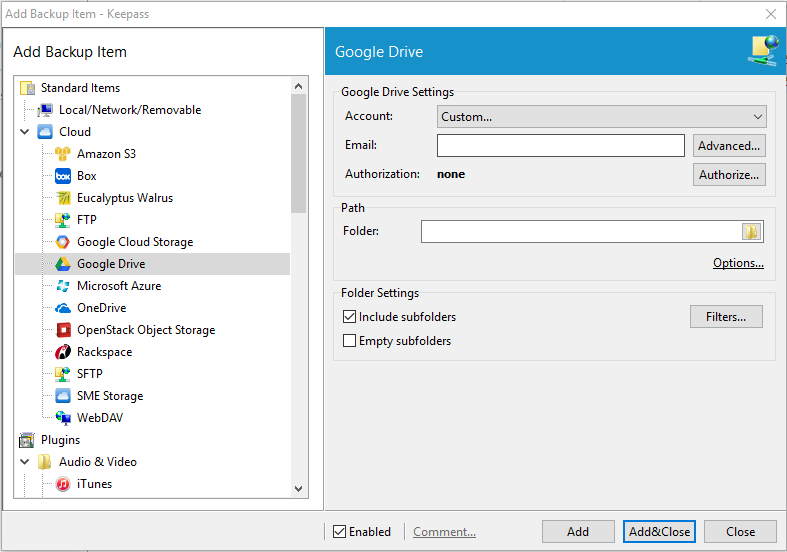Select the SME Storage text label
This screenshot has width=787, height=552.
[110, 396]
